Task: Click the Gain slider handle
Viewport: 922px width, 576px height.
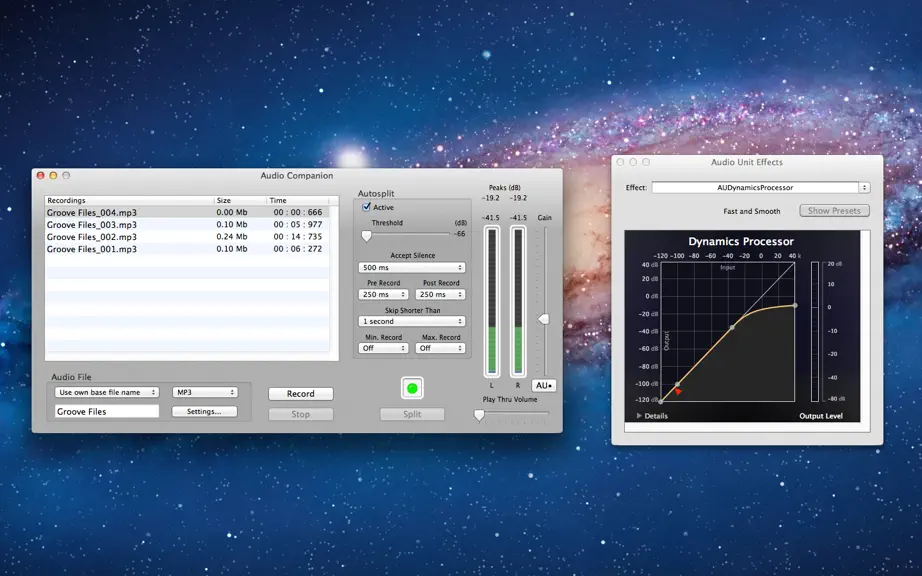Action: 544,319
